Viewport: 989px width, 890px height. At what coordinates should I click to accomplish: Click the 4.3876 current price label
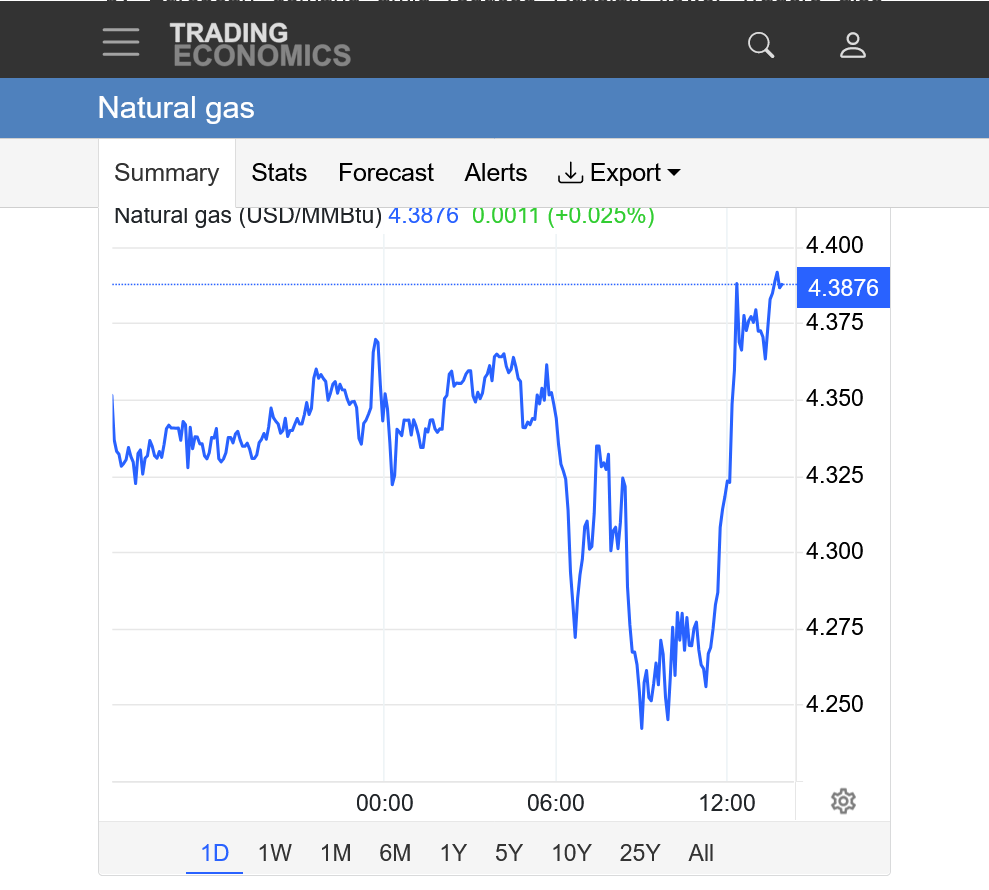click(843, 288)
